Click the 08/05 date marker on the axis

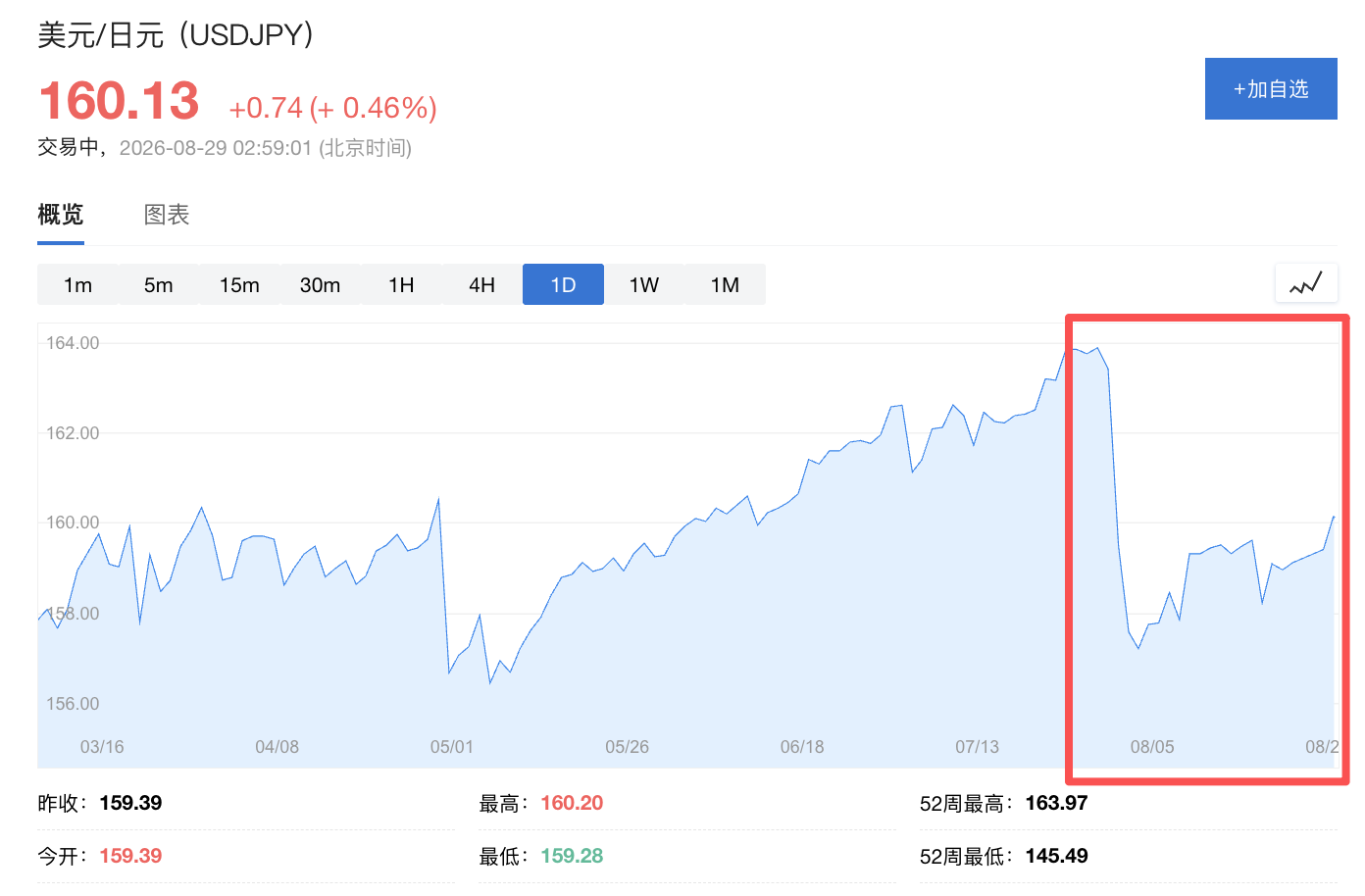coord(1152,747)
